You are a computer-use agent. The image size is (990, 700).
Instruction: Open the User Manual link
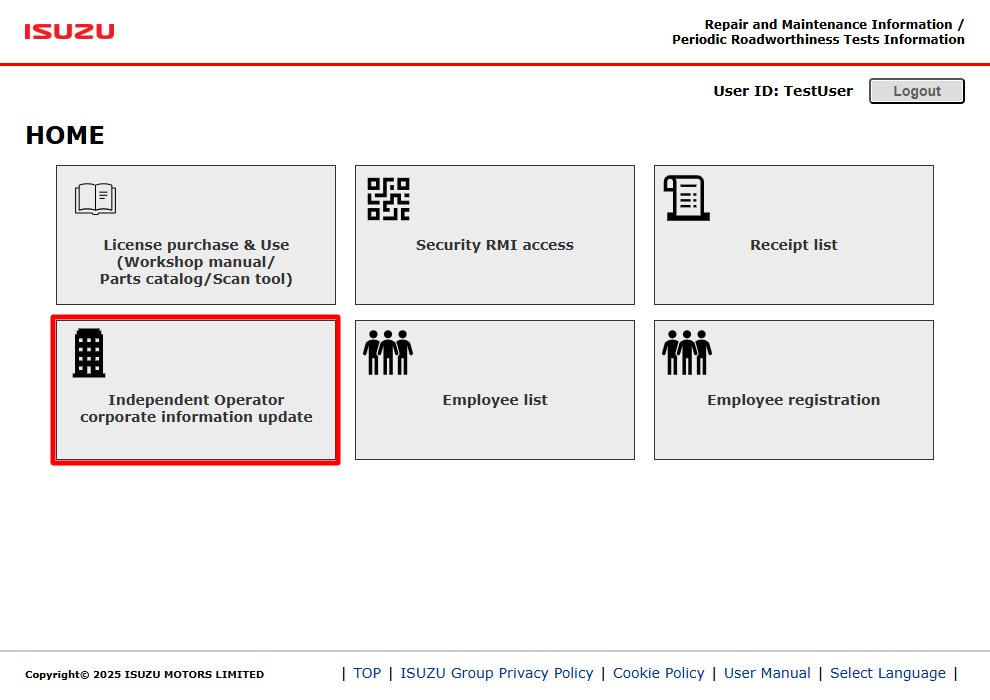pyautogui.click(x=767, y=673)
